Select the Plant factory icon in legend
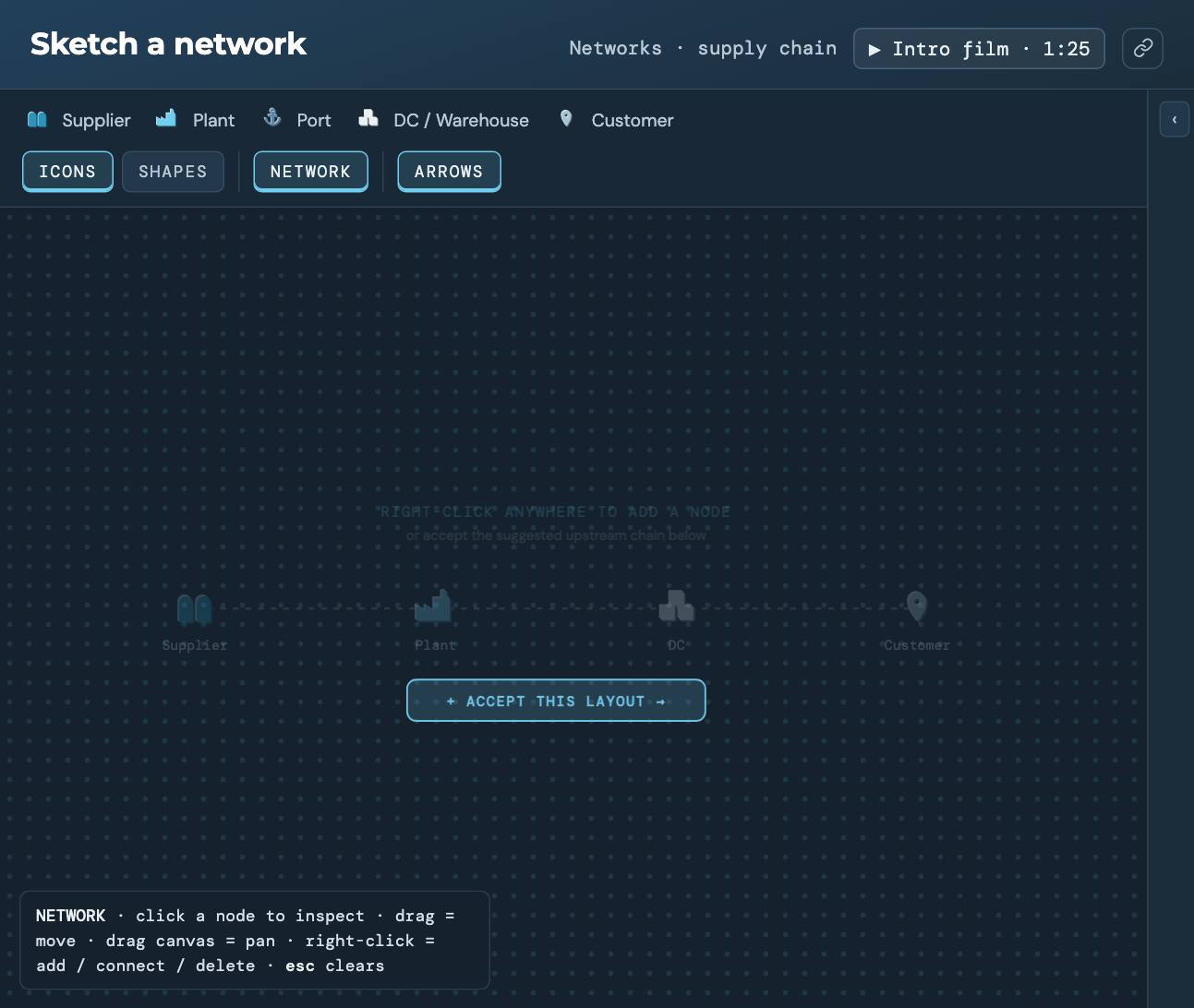 [166, 117]
